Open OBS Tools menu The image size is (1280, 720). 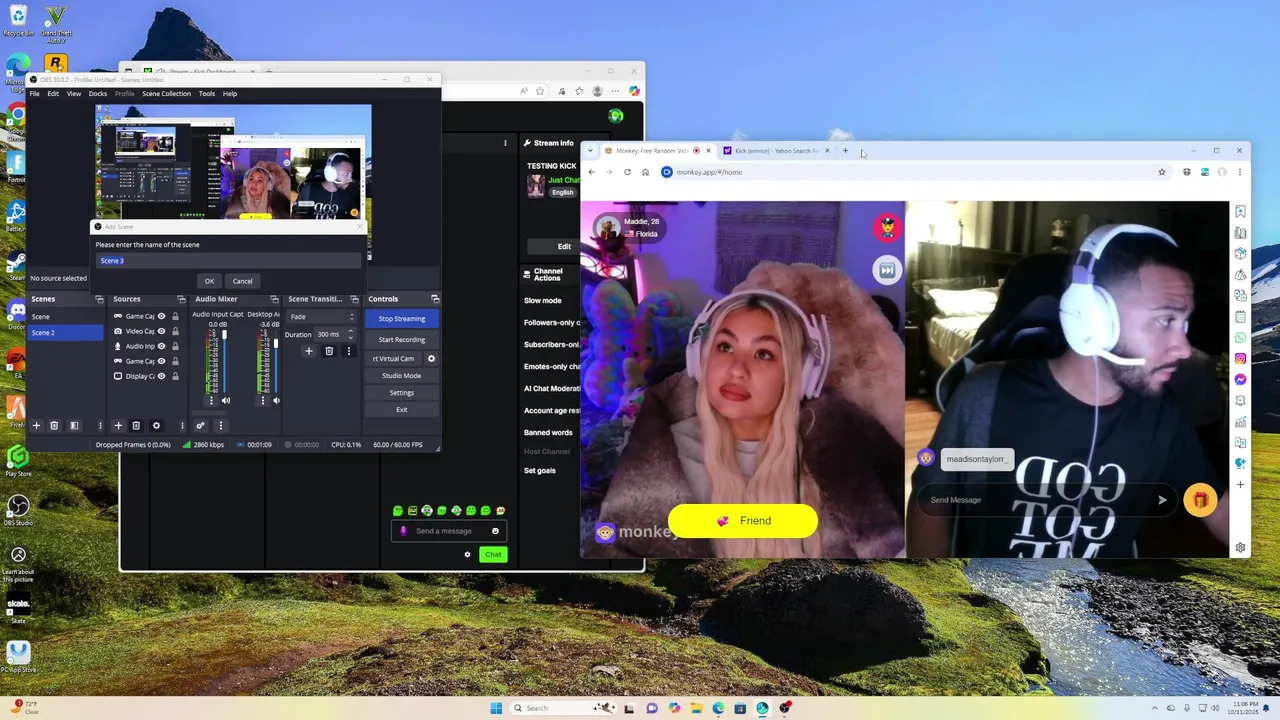point(206,93)
